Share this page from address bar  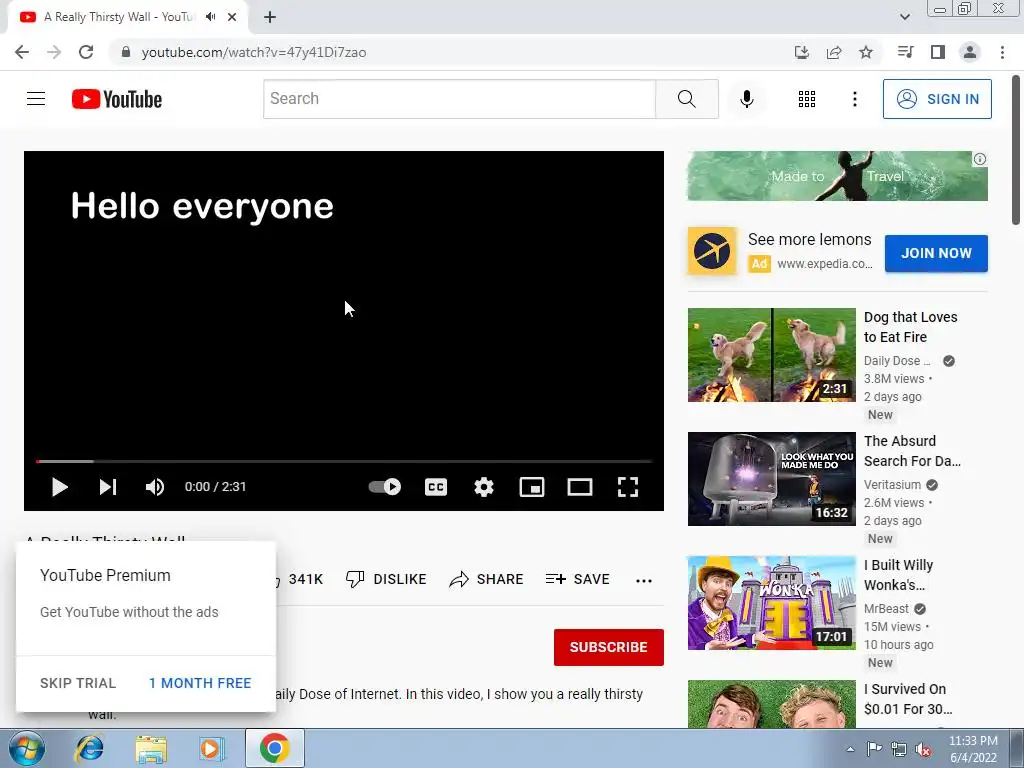[x=834, y=52]
